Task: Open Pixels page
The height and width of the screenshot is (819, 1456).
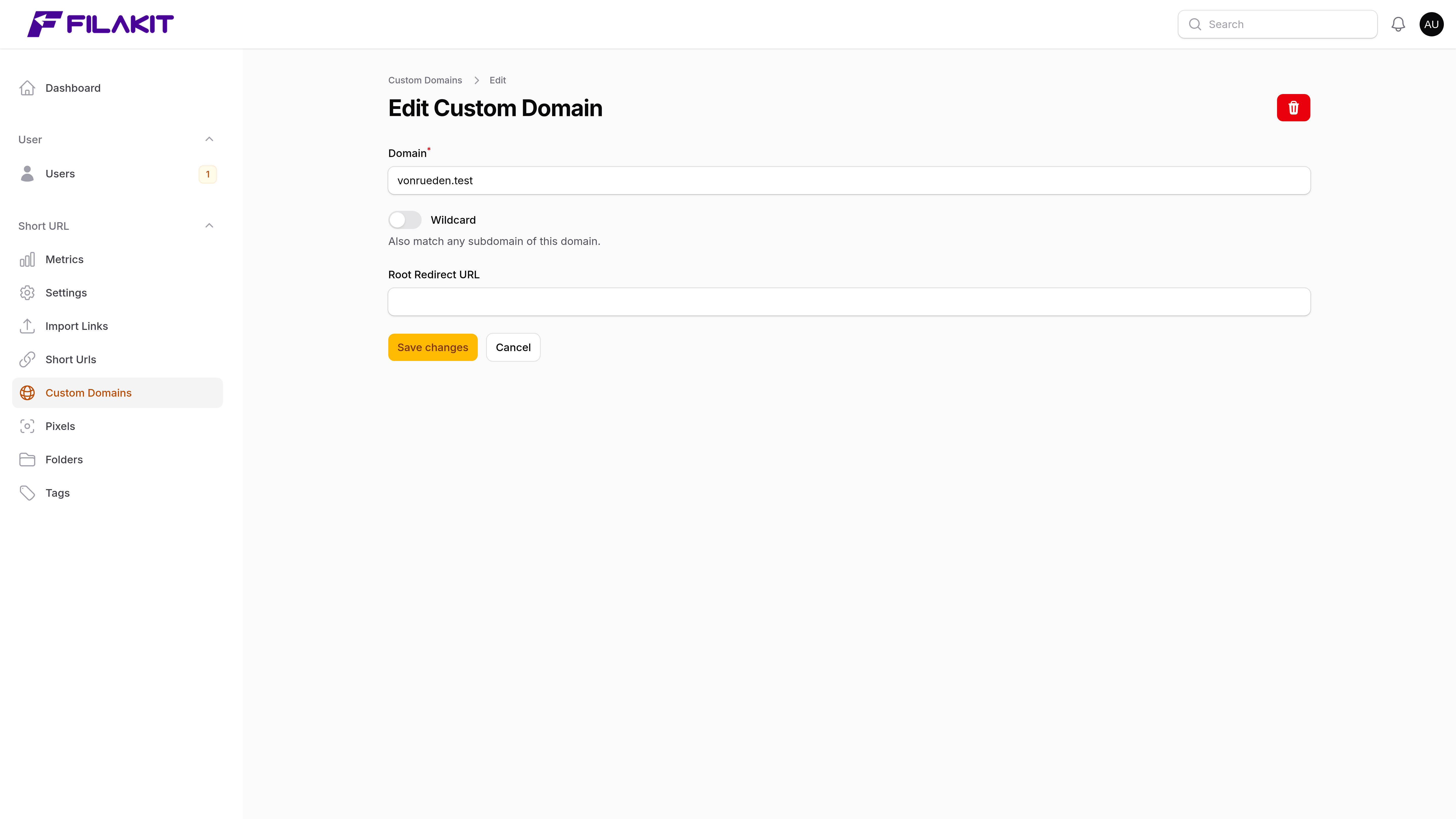Action: coord(118,426)
